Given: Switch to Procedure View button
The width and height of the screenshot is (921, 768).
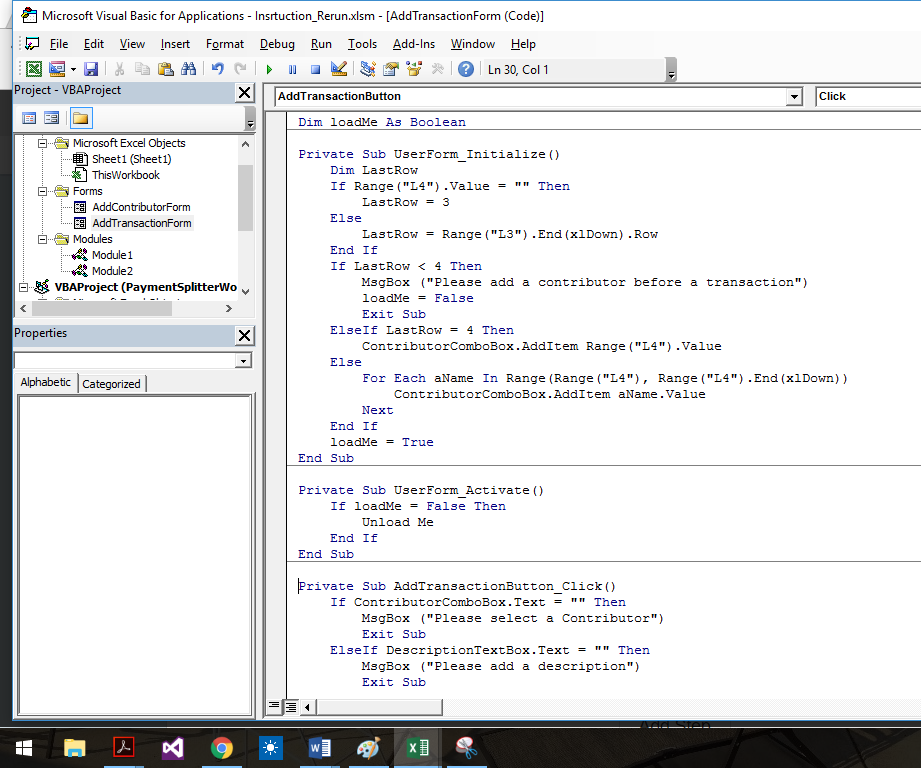Looking at the screenshot, I should (275, 707).
